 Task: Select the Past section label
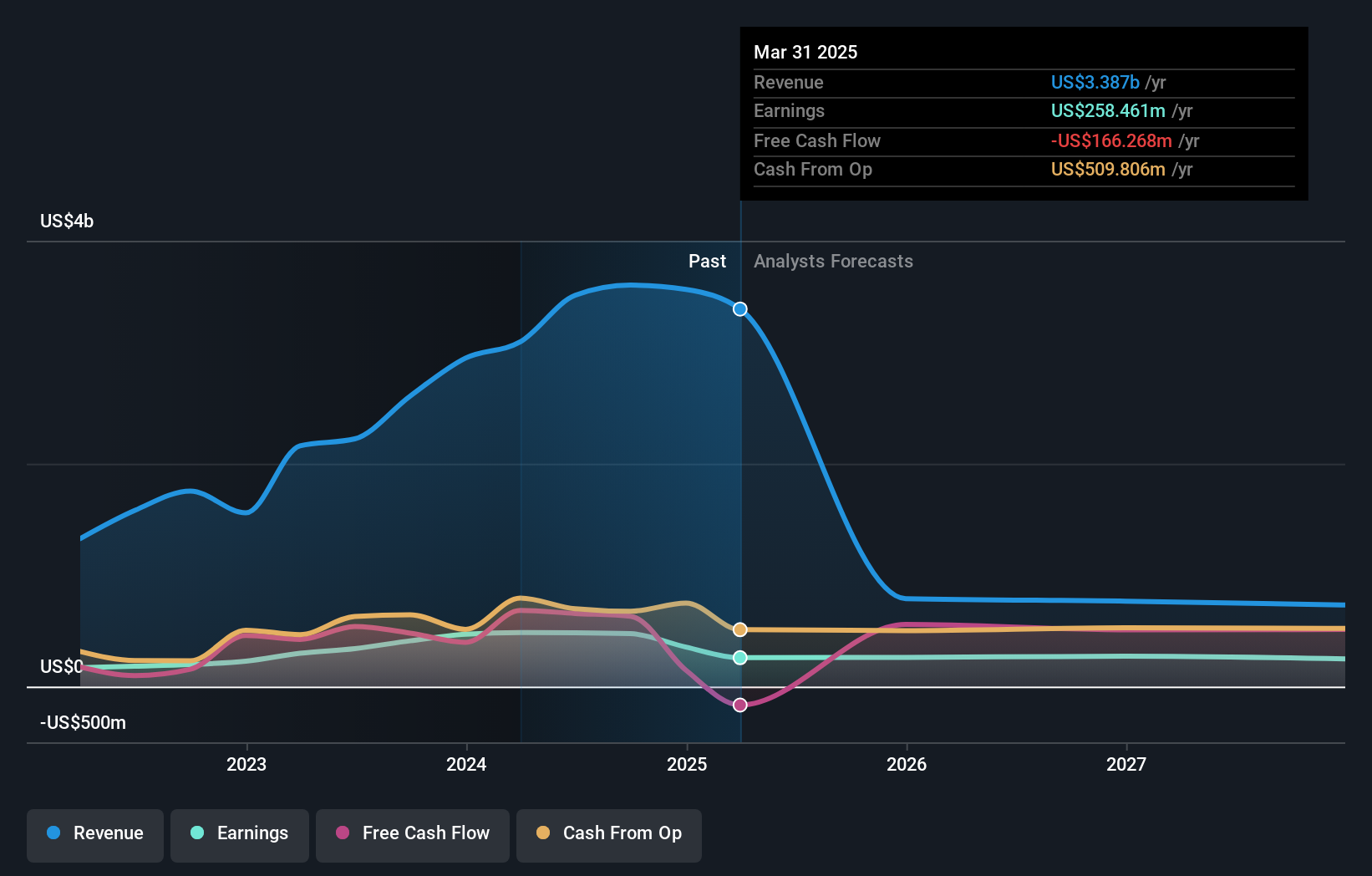(x=708, y=261)
